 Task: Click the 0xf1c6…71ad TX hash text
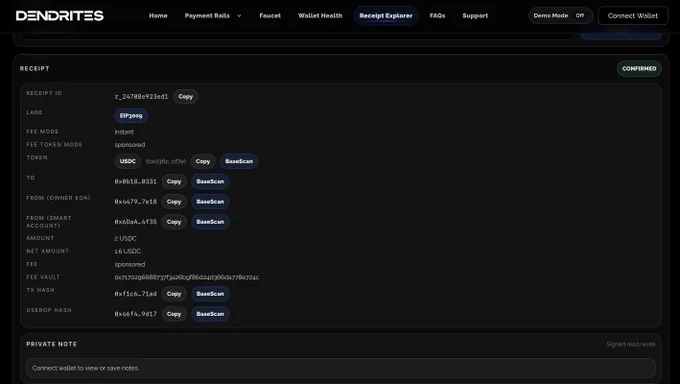[136, 294]
